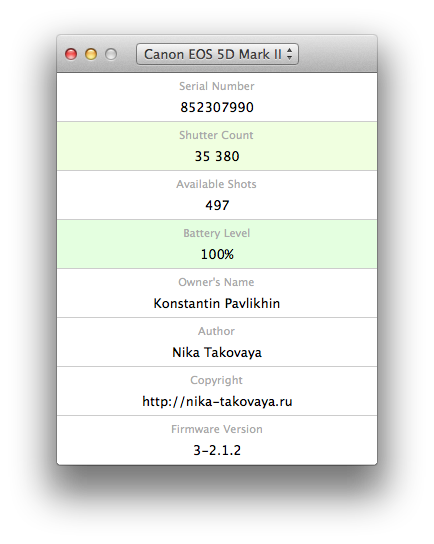Click the Author field Nika Takovaya

click(217, 352)
